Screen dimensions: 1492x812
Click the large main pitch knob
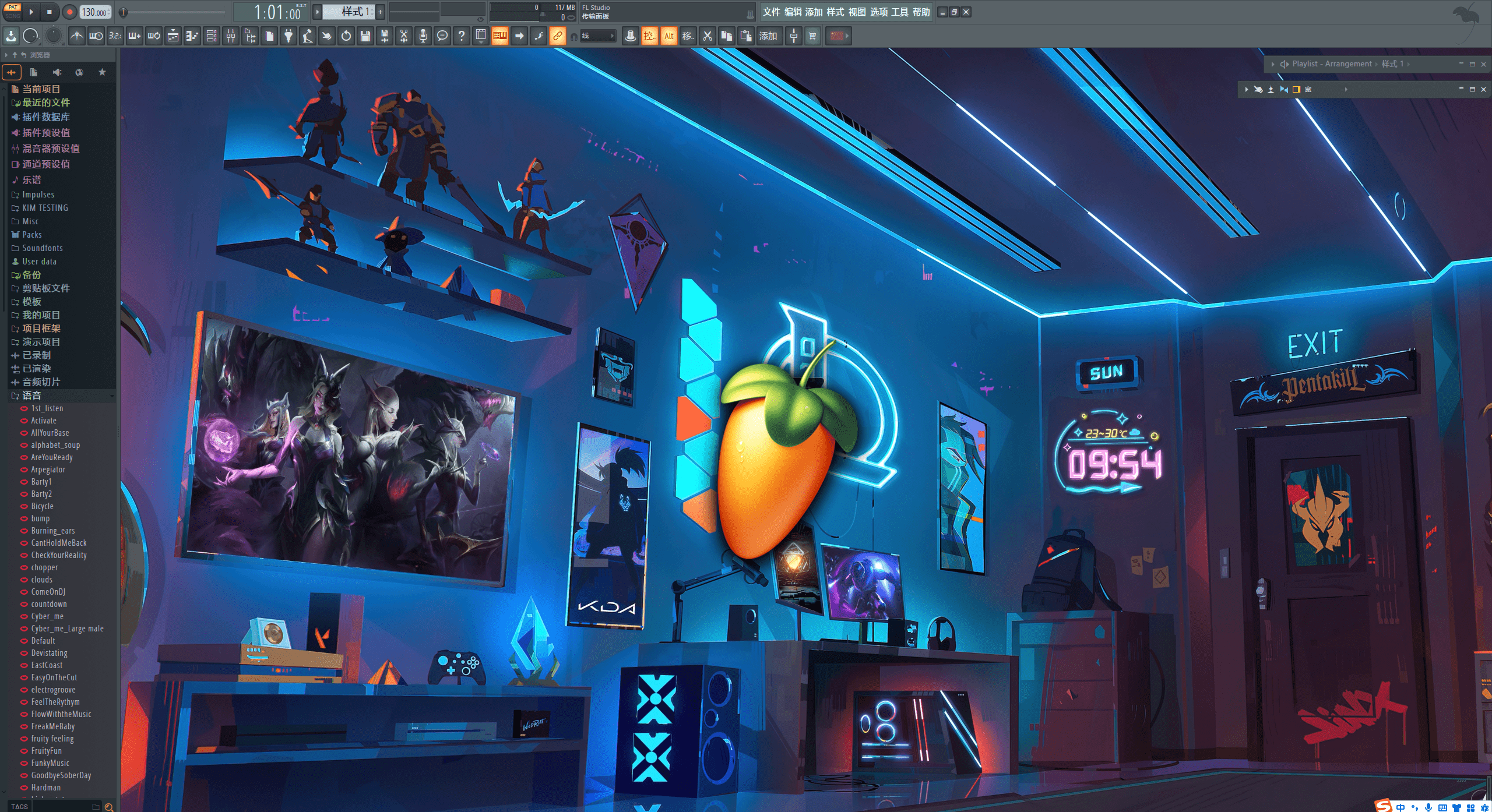point(54,36)
